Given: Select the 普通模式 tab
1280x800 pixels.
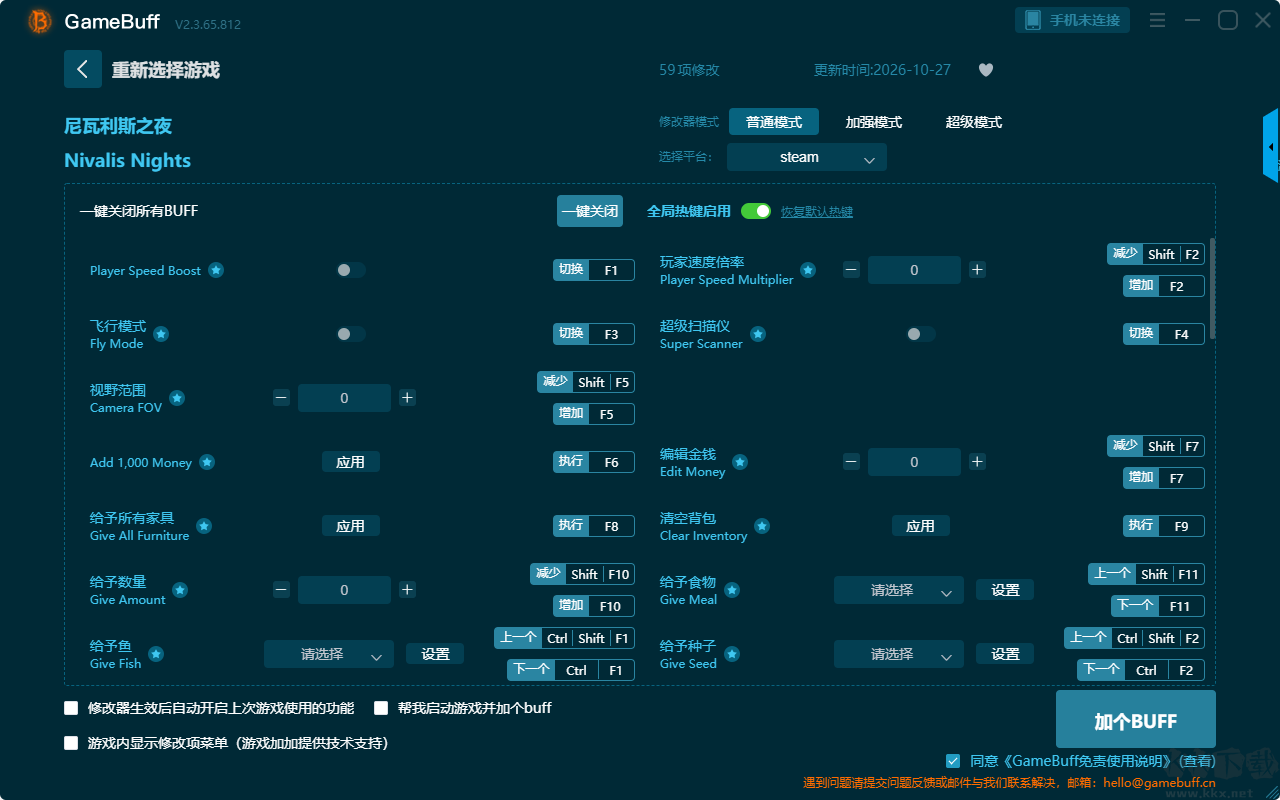Looking at the screenshot, I should coord(774,122).
